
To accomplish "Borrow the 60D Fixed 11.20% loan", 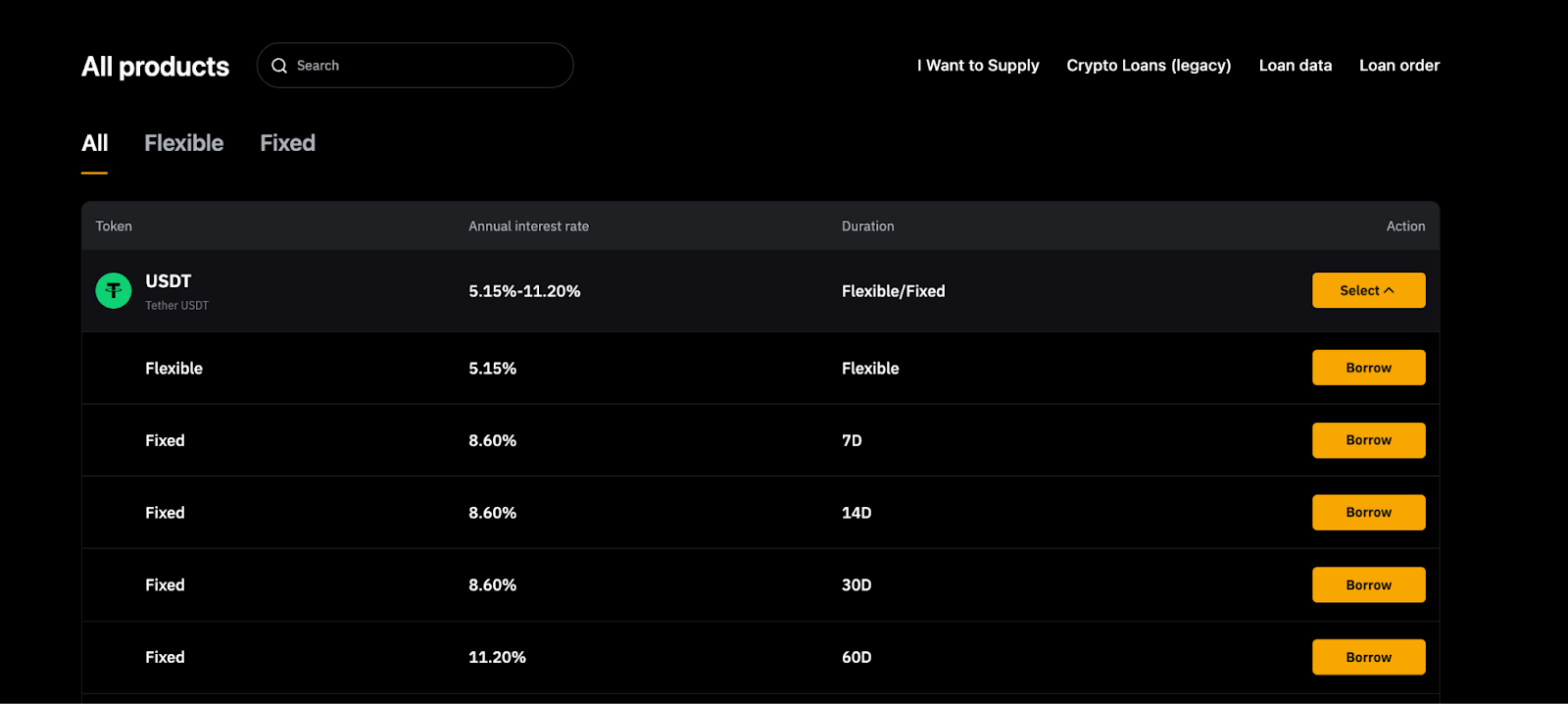I will [x=1368, y=657].
